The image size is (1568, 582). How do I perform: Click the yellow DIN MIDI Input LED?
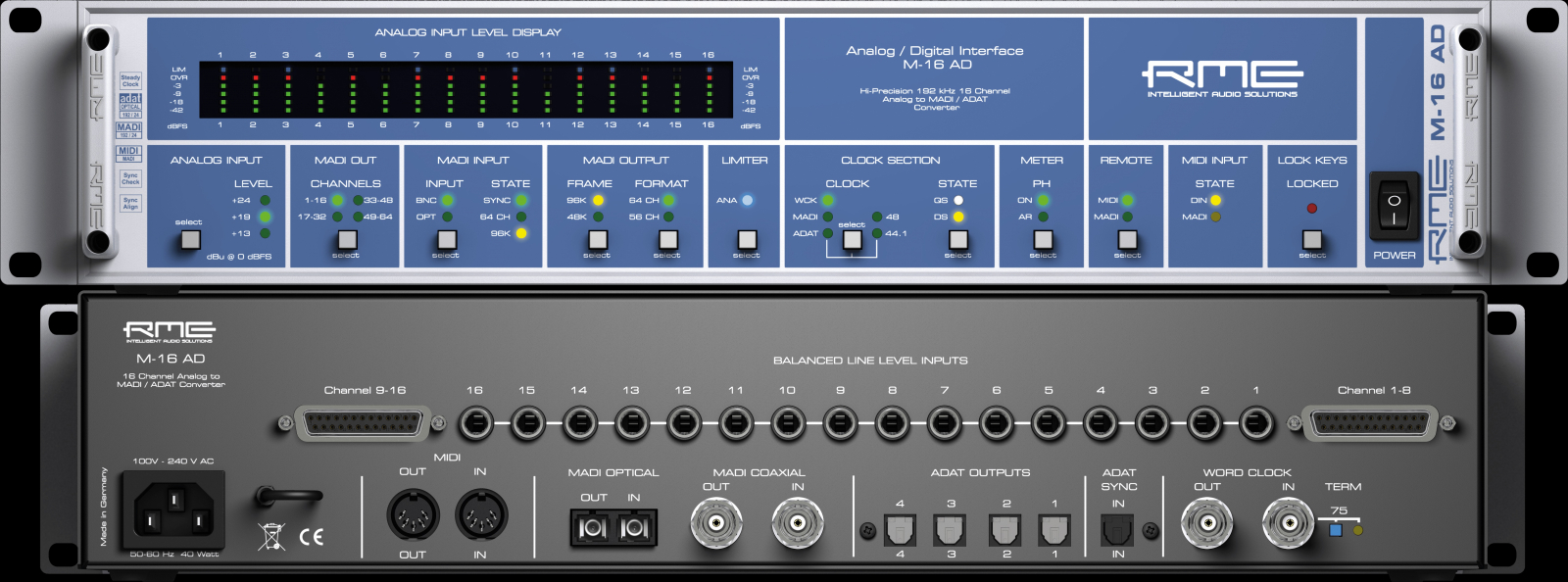click(1215, 200)
